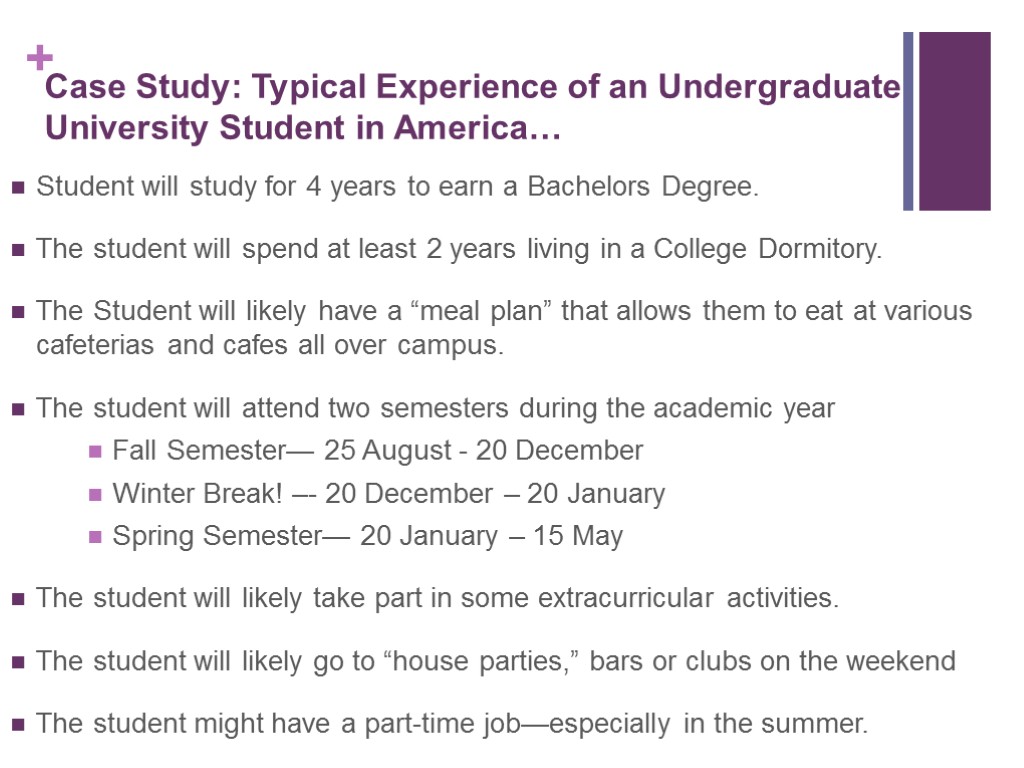This screenshot has width=1024, height=768.
Task: Click the line "cafeterias and cafes all over campus"
Action: tap(270, 346)
